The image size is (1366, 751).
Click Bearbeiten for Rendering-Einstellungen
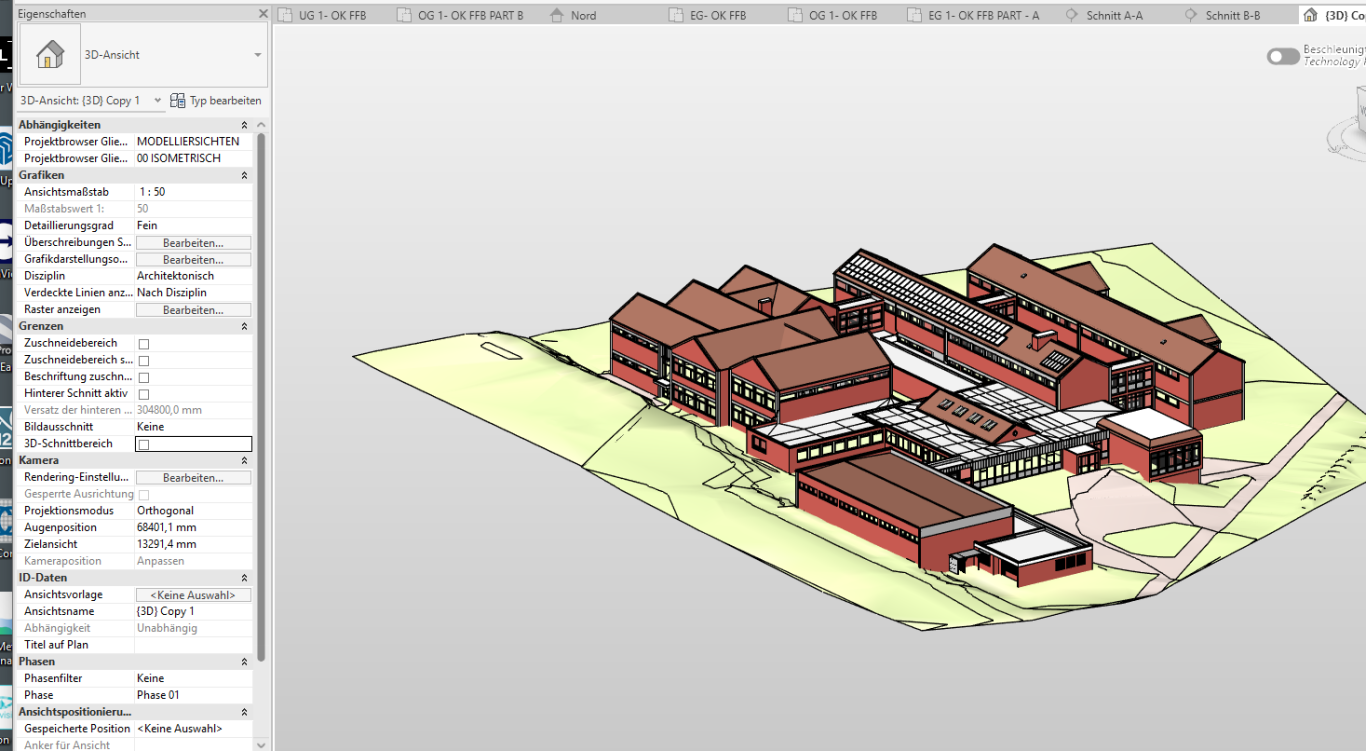click(193, 477)
